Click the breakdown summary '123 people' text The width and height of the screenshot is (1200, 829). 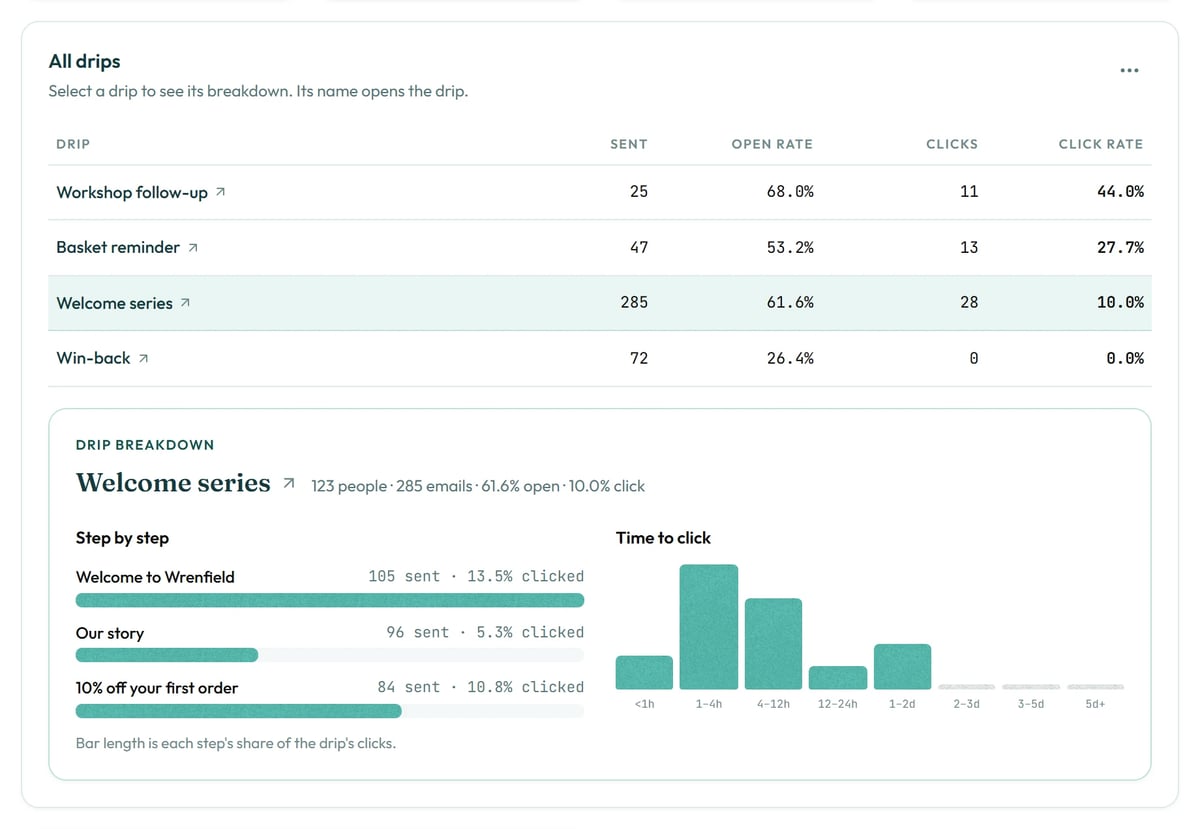click(x=348, y=486)
